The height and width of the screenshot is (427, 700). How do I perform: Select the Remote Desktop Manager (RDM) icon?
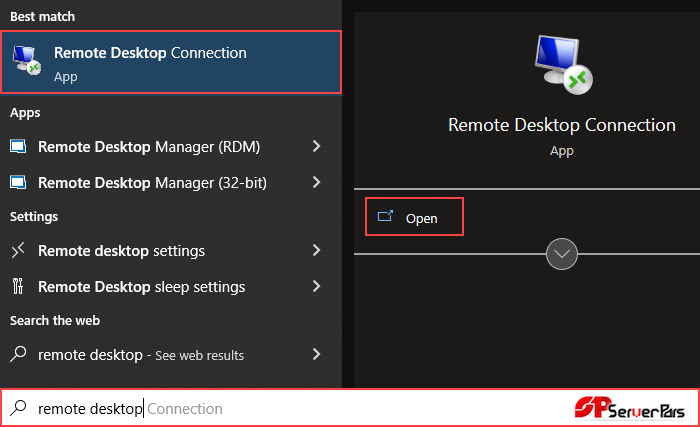(18, 147)
